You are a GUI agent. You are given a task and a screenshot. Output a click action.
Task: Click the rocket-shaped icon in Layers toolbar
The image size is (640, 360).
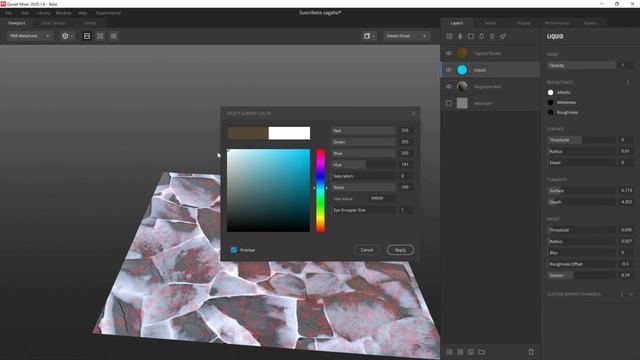(503, 36)
